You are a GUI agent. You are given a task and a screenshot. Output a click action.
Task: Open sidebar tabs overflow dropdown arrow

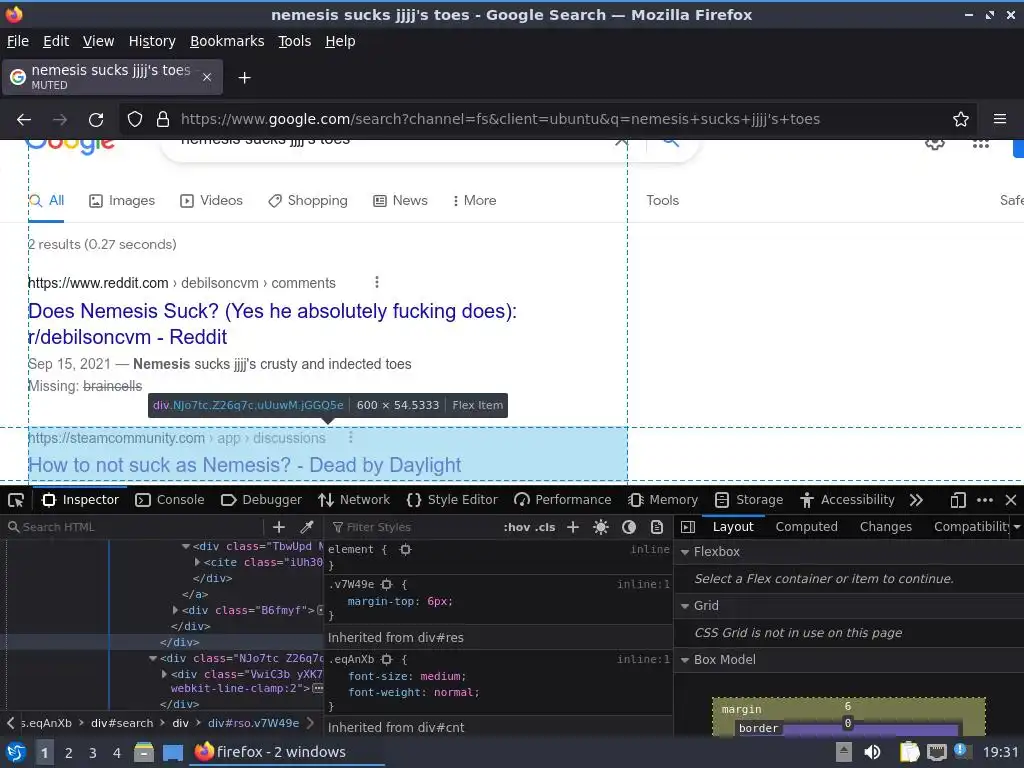click(x=1017, y=527)
